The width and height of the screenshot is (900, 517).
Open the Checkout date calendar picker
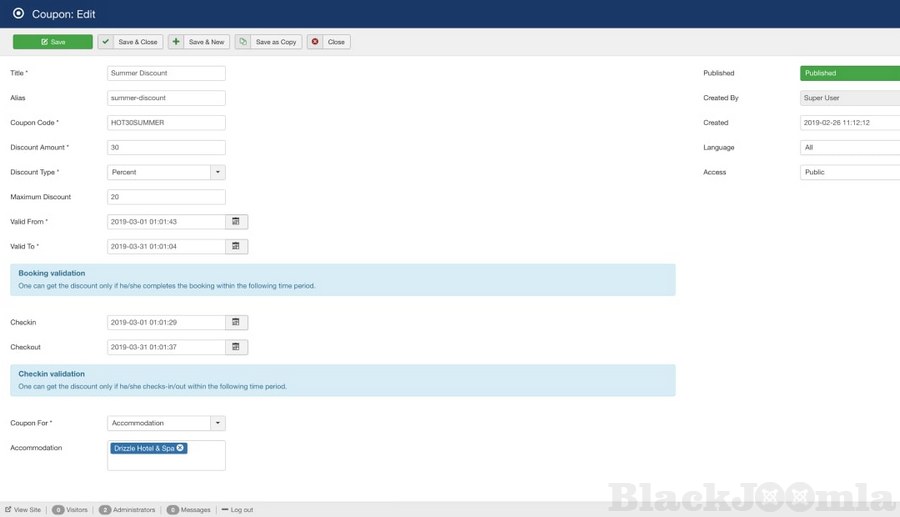tap(236, 347)
